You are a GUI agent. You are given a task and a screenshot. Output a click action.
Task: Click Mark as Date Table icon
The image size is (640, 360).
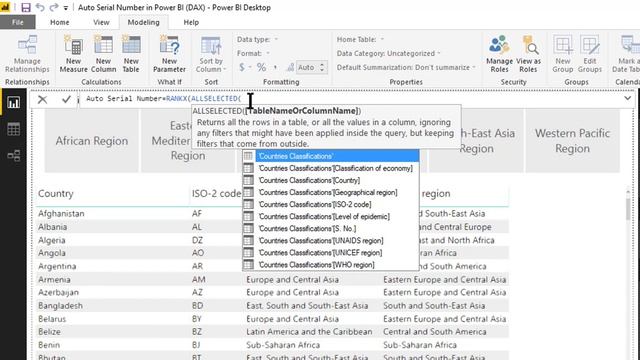(626, 54)
